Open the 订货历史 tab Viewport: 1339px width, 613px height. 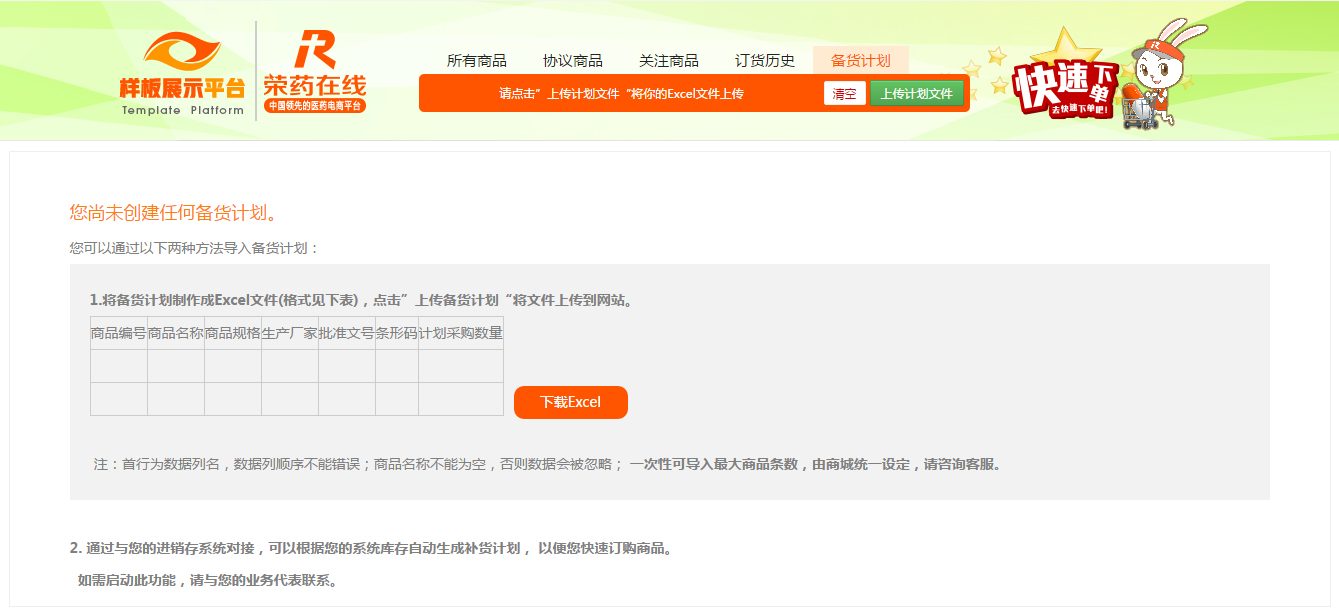(764, 60)
